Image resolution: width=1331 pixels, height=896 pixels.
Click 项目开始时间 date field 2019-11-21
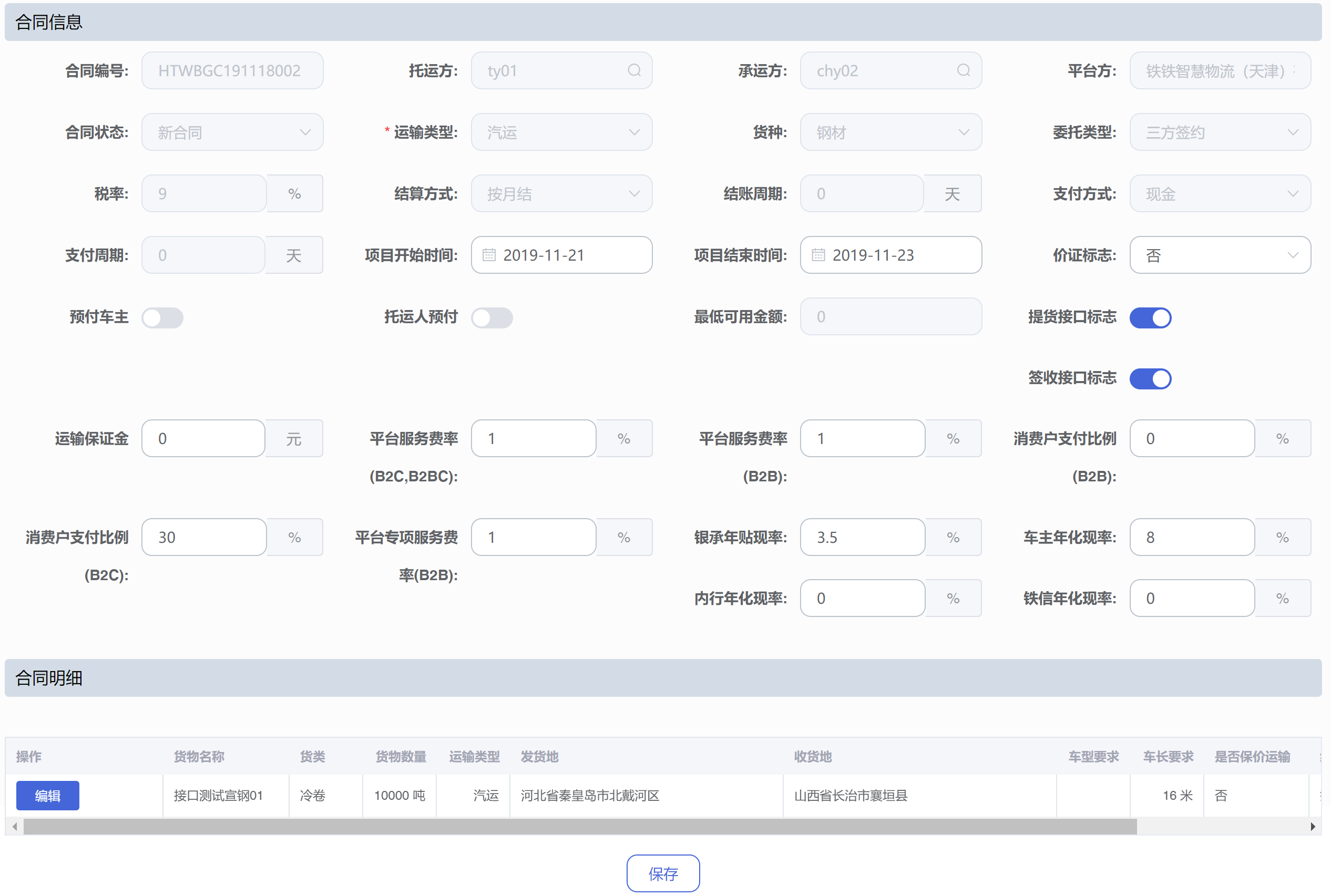tap(561, 255)
